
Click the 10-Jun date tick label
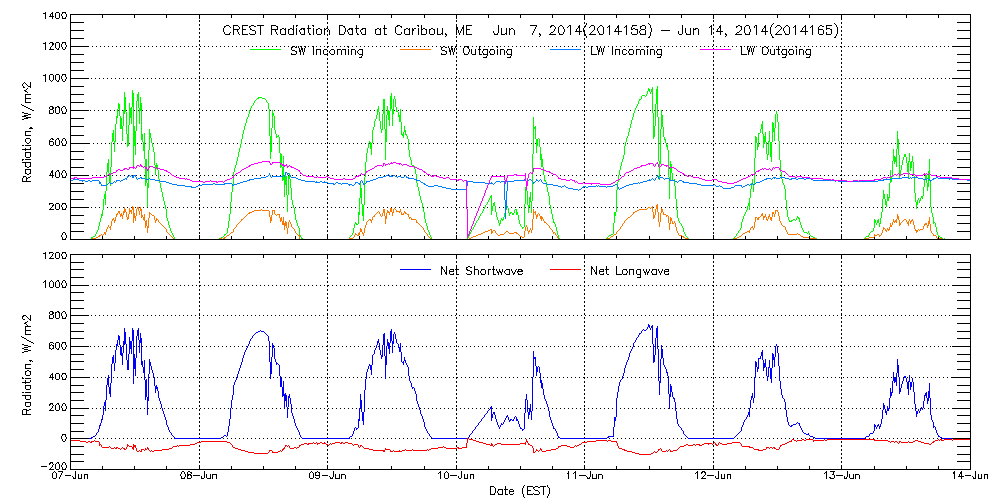(457, 477)
